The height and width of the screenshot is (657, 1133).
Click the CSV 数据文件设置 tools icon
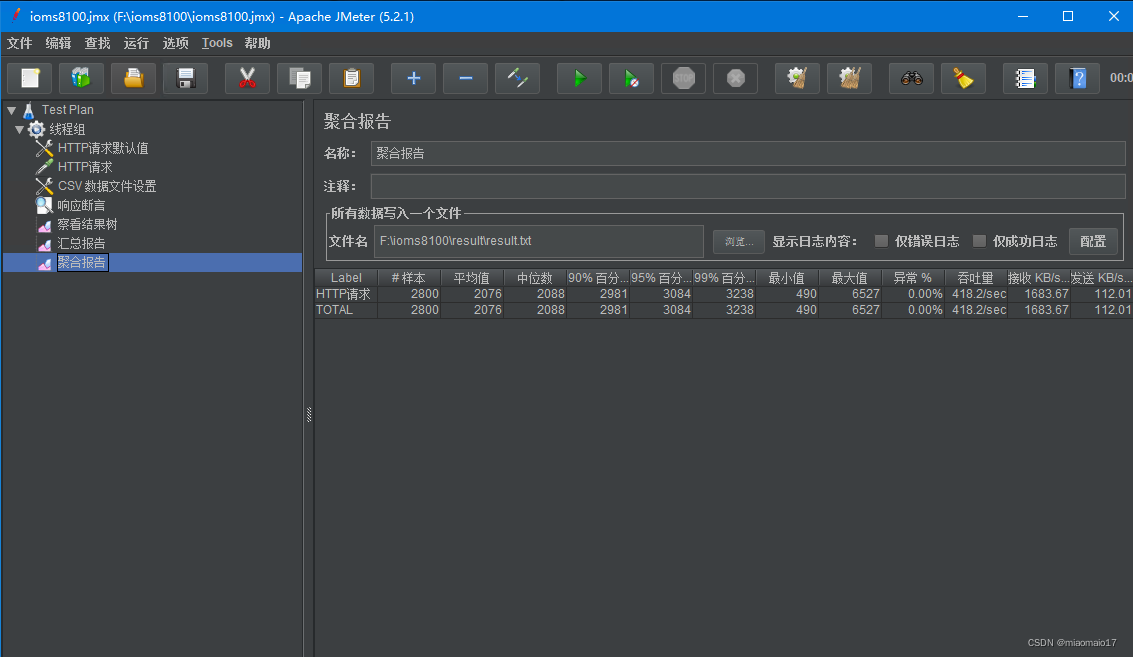tap(44, 186)
